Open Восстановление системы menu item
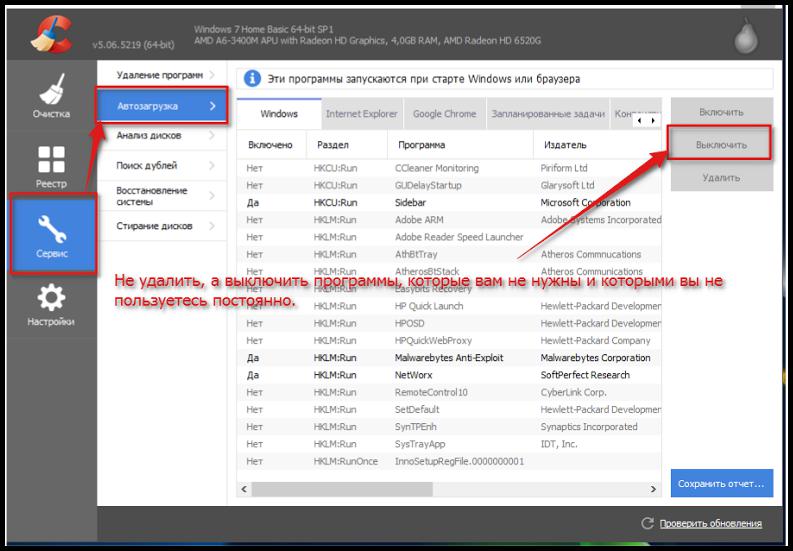Screen dimensions: 793x551 (x=162, y=196)
